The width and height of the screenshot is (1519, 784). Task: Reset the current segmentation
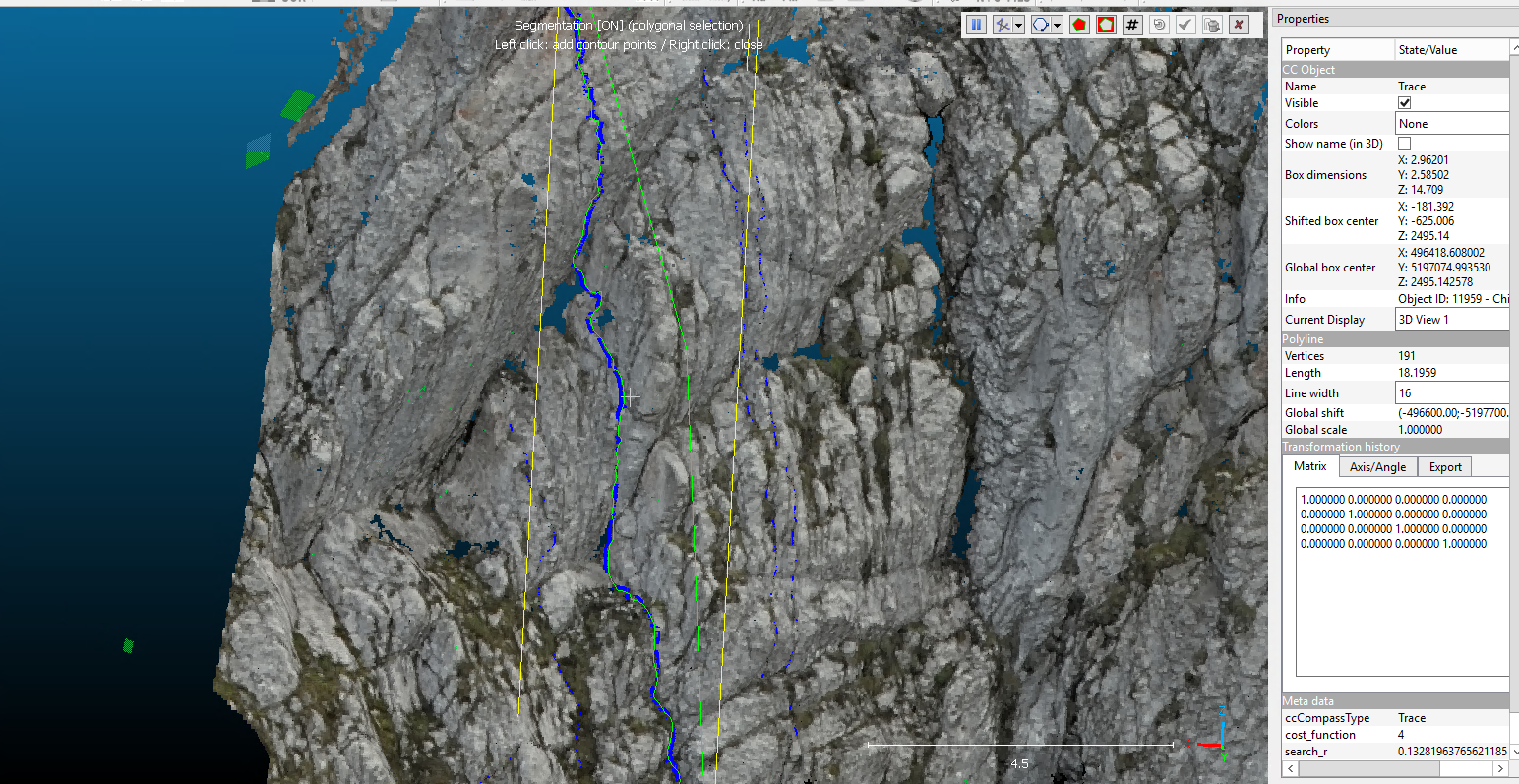coord(1158,25)
